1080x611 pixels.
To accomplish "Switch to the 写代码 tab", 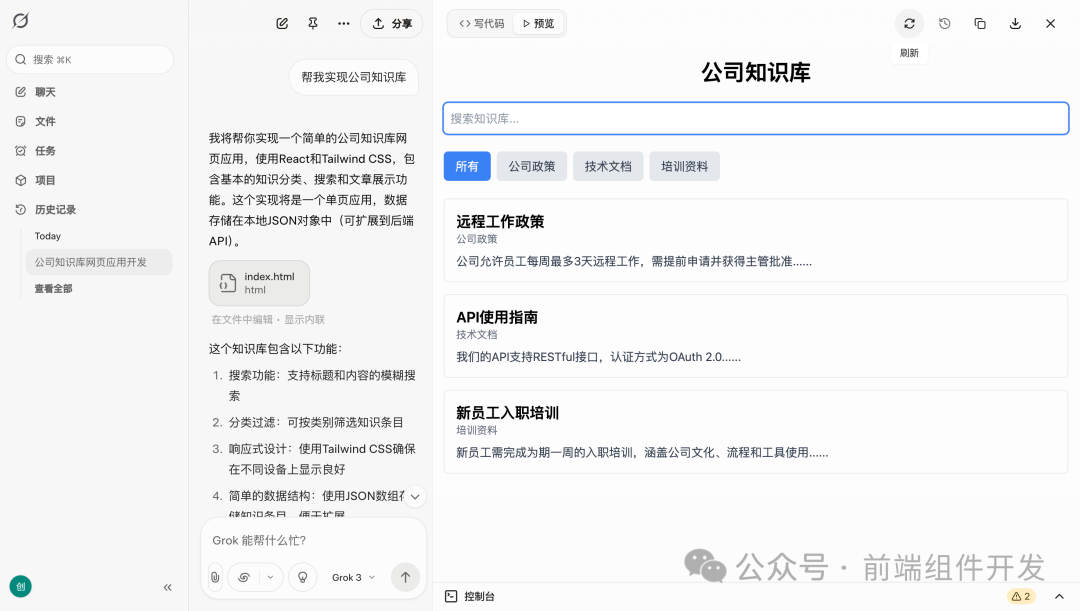I will click(x=481, y=23).
